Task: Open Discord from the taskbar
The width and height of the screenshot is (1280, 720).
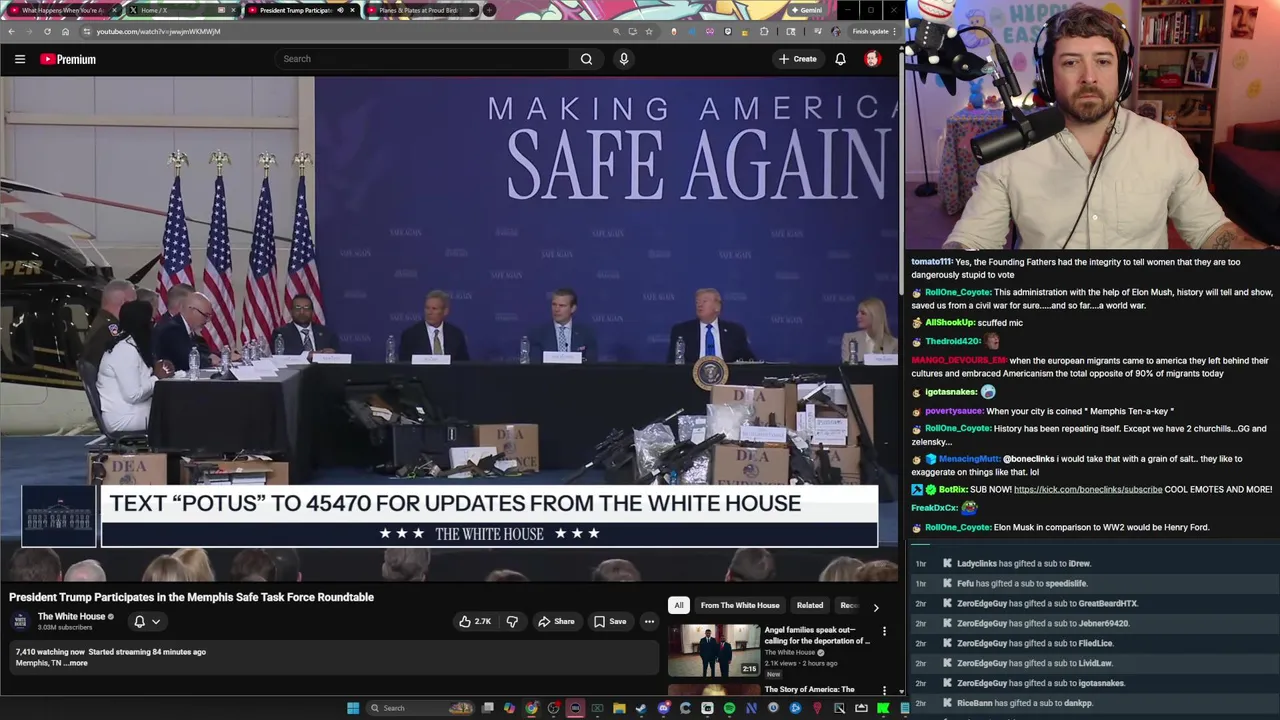Action: point(663,708)
